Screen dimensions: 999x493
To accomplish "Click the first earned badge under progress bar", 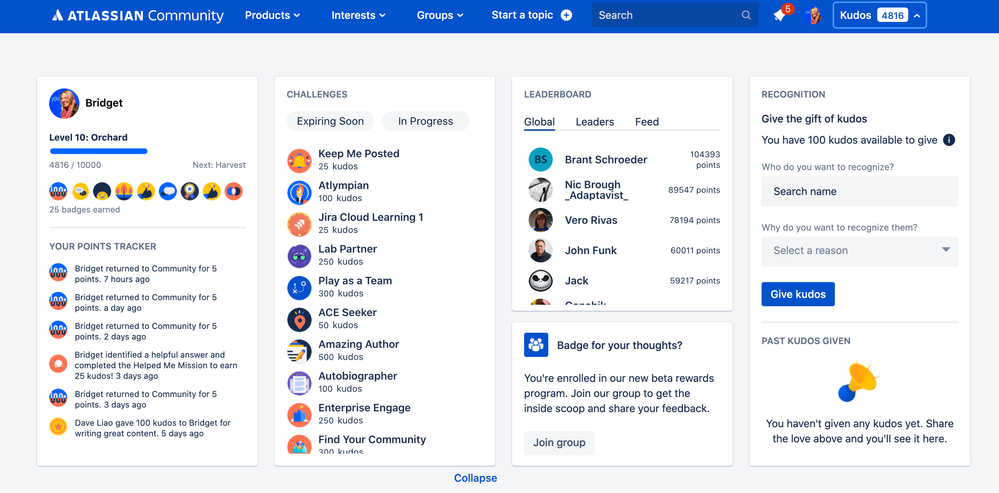I will [x=58, y=191].
